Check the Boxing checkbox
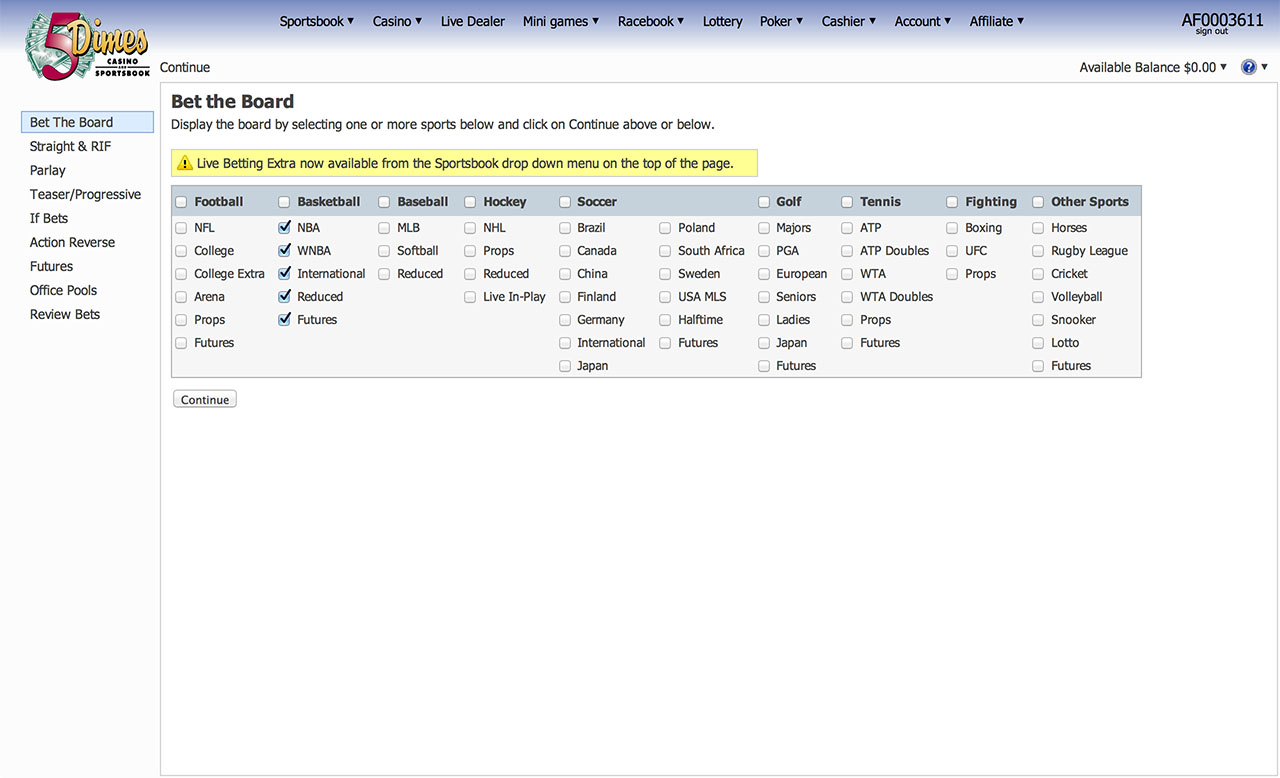The height and width of the screenshot is (778, 1280). click(x=952, y=228)
